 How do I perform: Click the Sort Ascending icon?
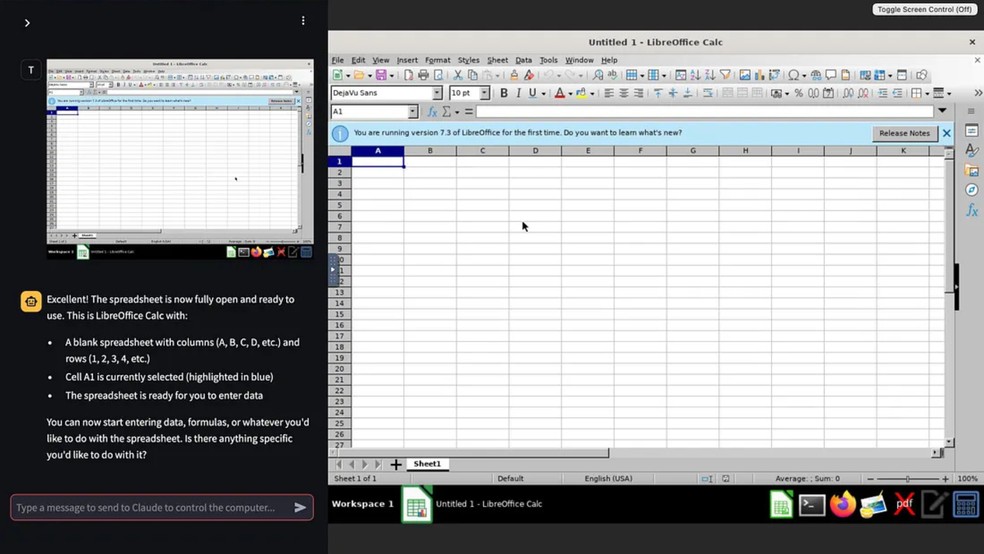coord(695,75)
